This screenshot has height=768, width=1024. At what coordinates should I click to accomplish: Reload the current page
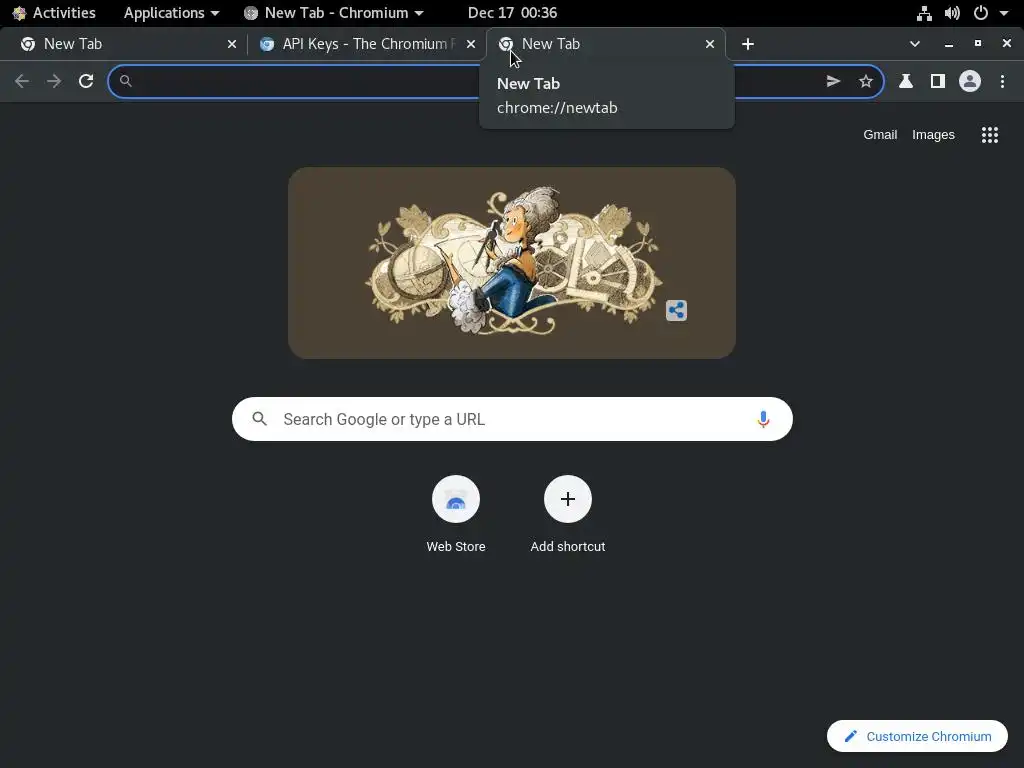pos(86,81)
